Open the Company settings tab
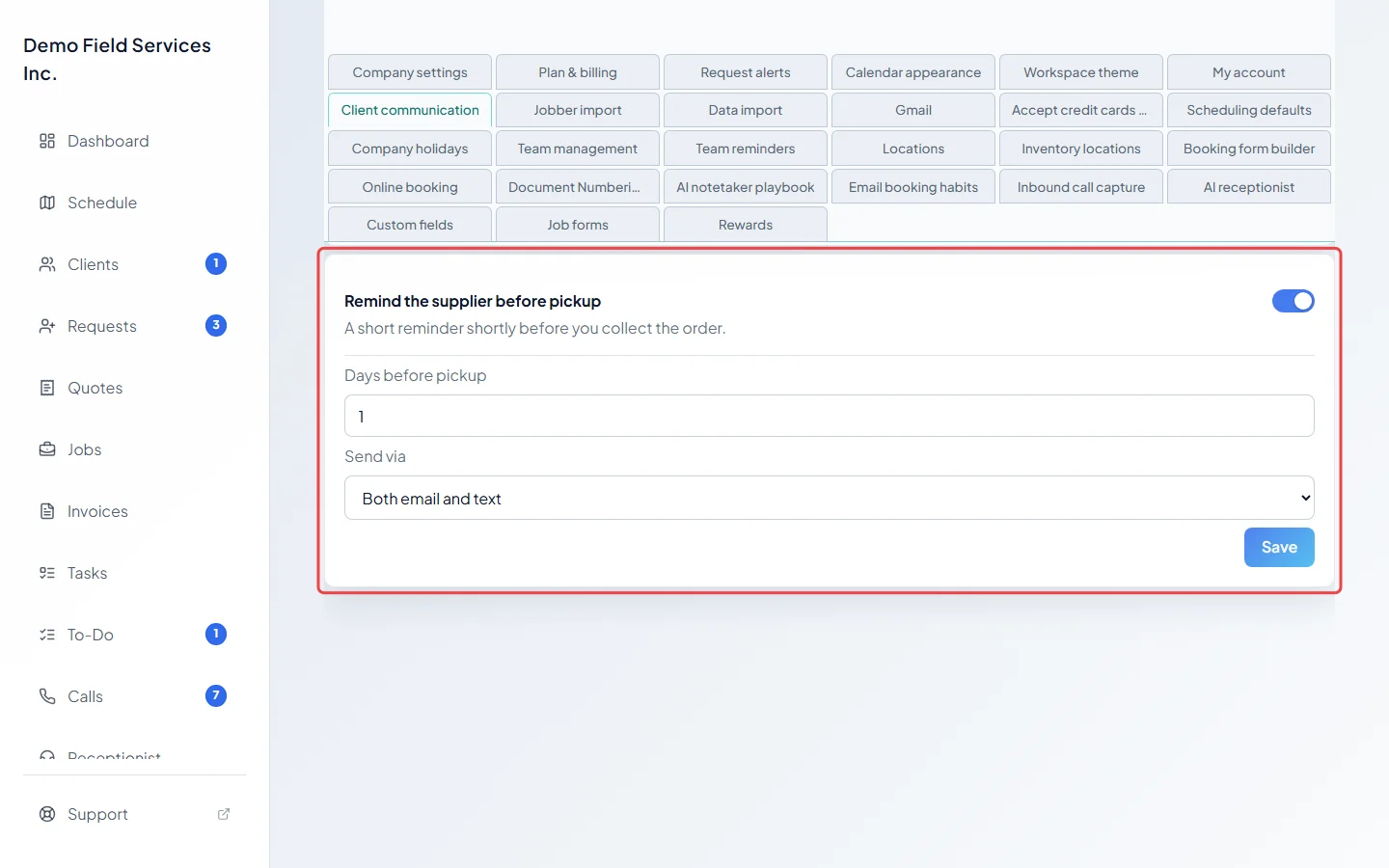1389x868 pixels. point(410,72)
